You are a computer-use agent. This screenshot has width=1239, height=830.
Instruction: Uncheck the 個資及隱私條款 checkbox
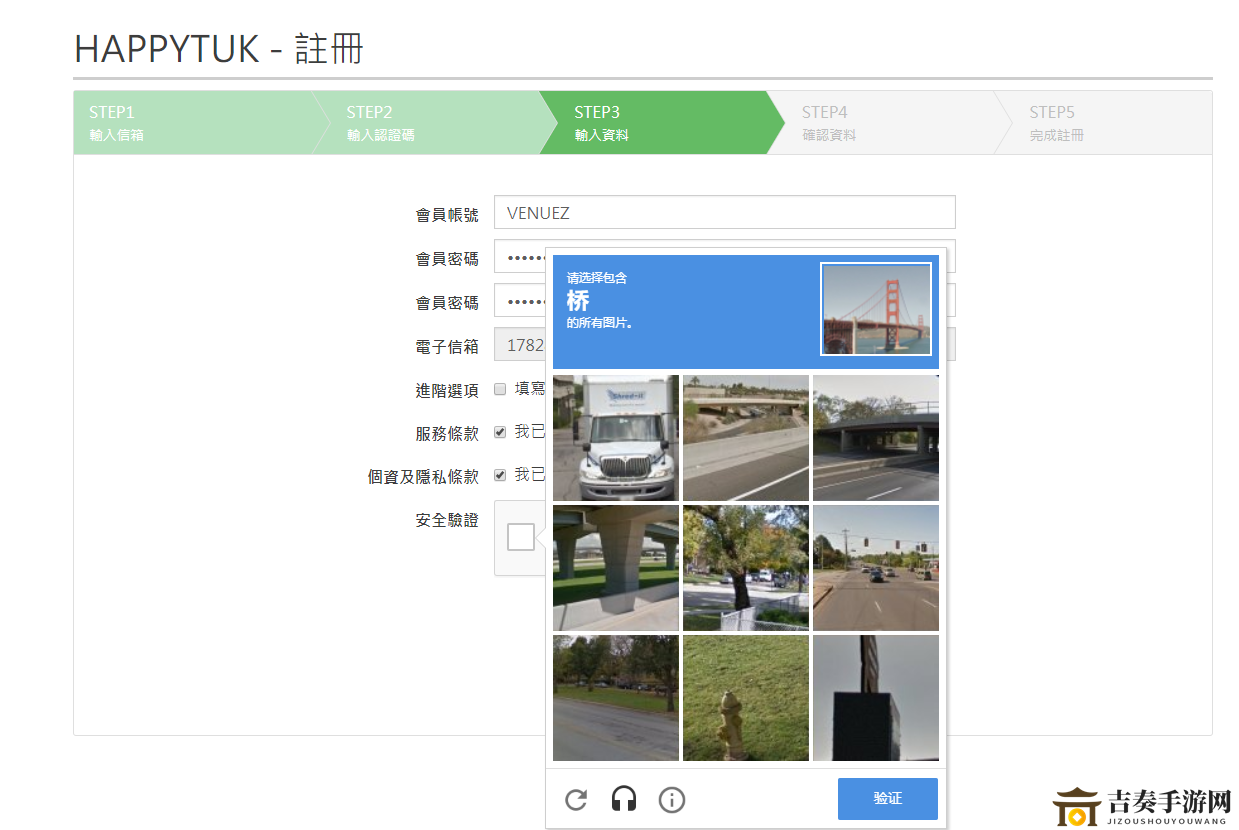tap(500, 475)
